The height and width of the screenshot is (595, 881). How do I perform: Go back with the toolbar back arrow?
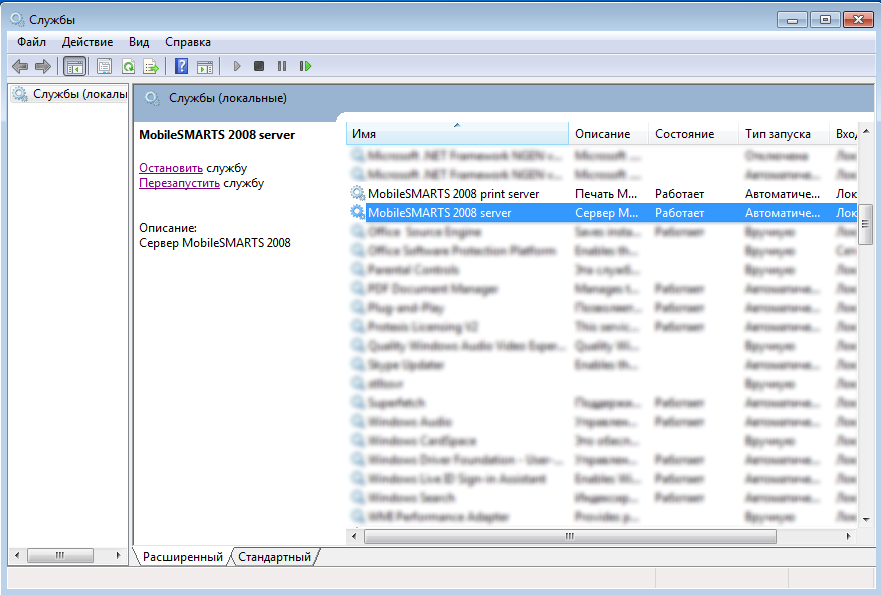[x=20, y=66]
